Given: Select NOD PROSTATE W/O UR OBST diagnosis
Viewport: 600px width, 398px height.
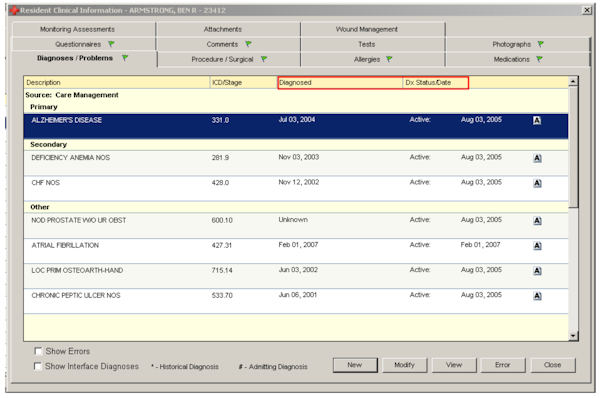Looking at the screenshot, I should [x=296, y=226].
